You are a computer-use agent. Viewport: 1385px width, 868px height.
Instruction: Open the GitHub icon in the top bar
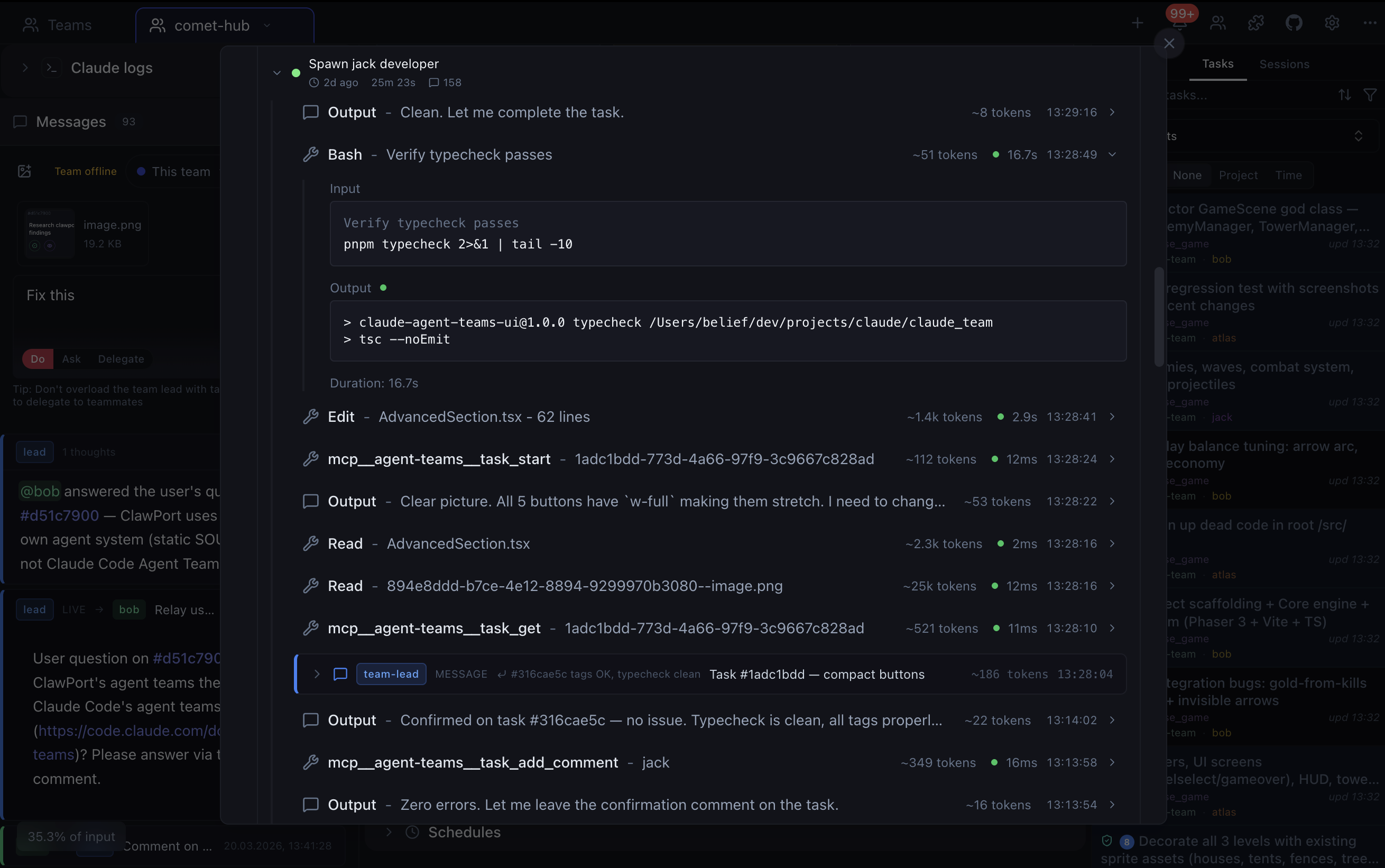[x=1293, y=24]
